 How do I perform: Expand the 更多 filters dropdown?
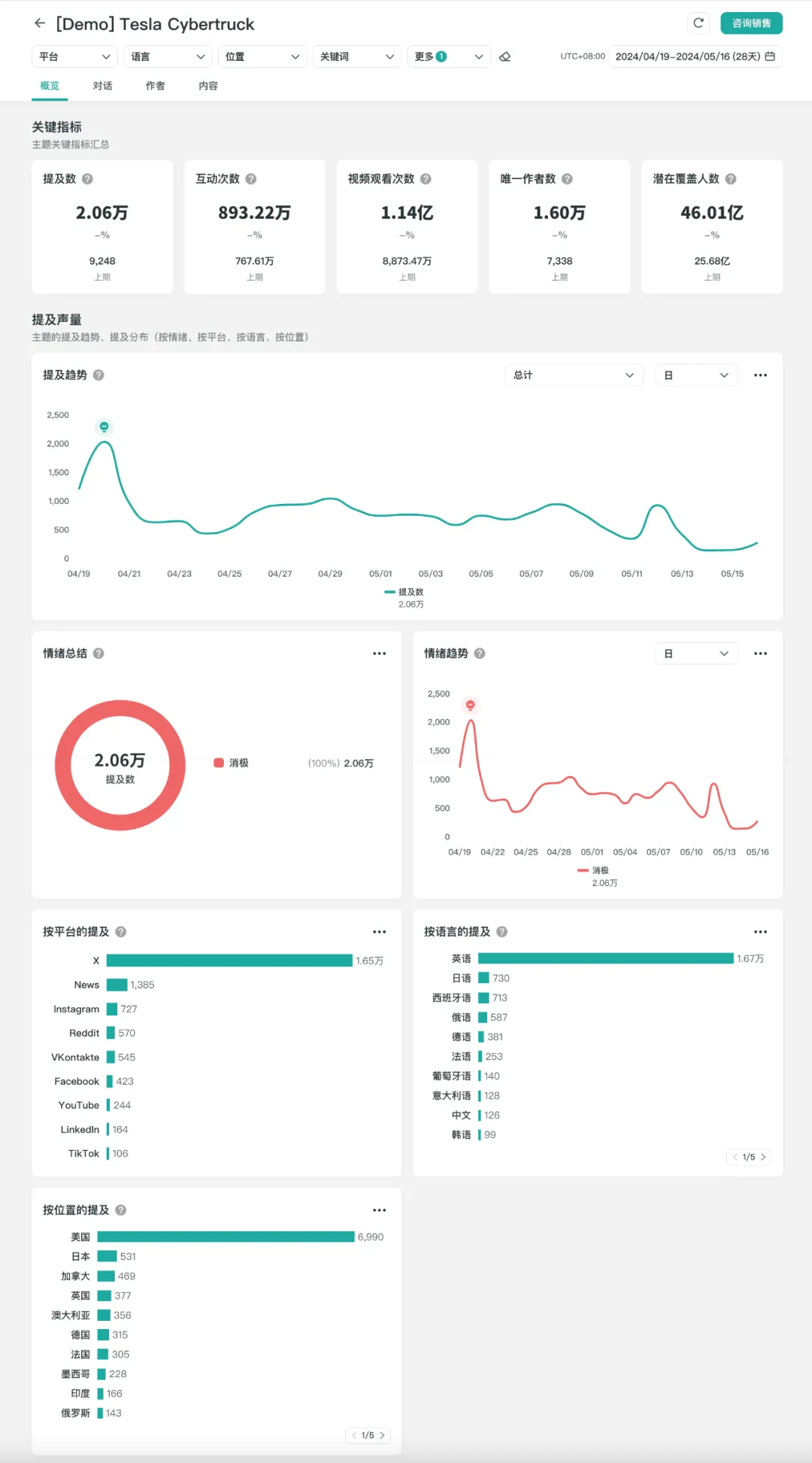pyautogui.click(x=449, y=56)
